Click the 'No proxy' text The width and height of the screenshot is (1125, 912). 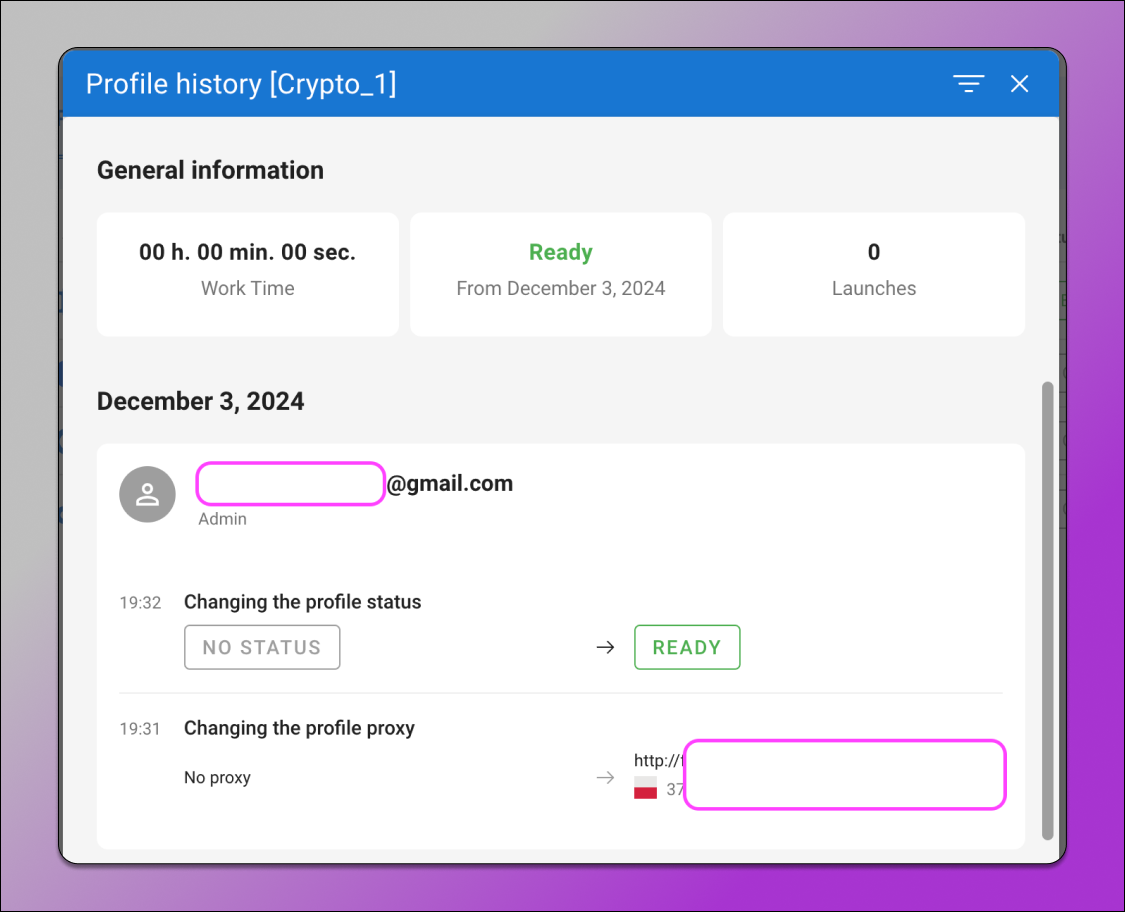[217, 778]
